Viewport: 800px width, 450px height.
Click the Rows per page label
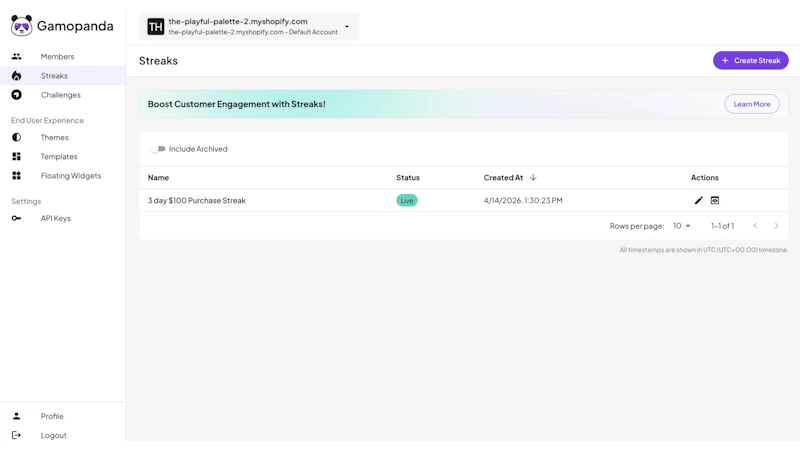(637, 226)
